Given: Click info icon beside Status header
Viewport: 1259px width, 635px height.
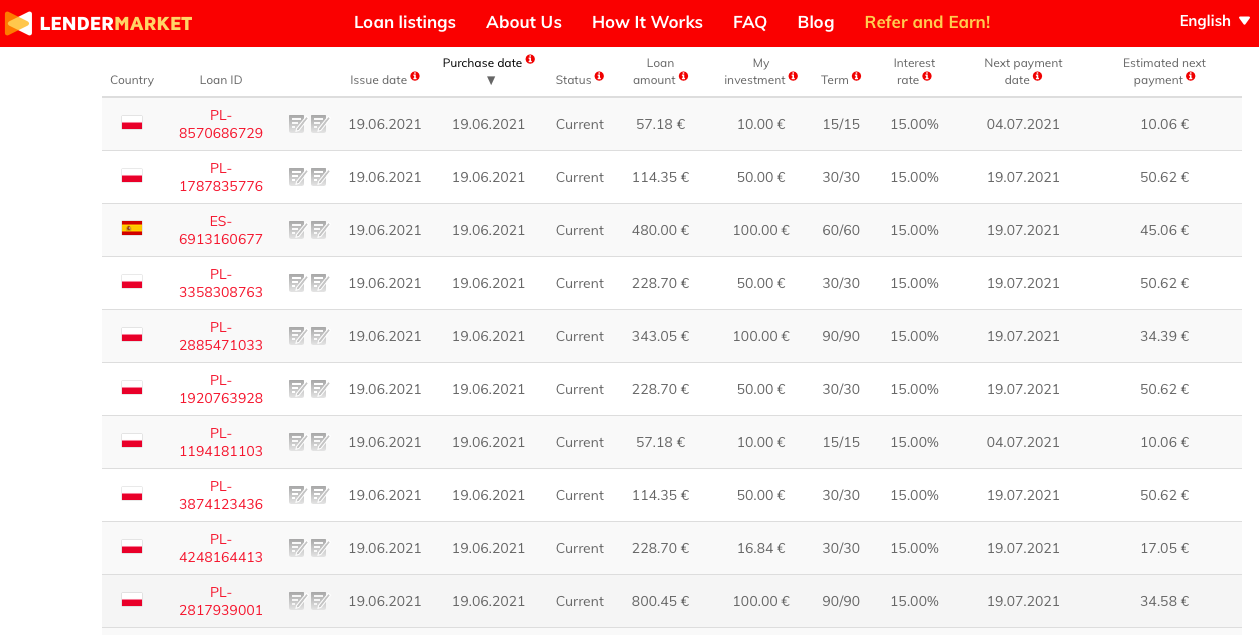Looking at the screenshot, I should pos(599,76).
